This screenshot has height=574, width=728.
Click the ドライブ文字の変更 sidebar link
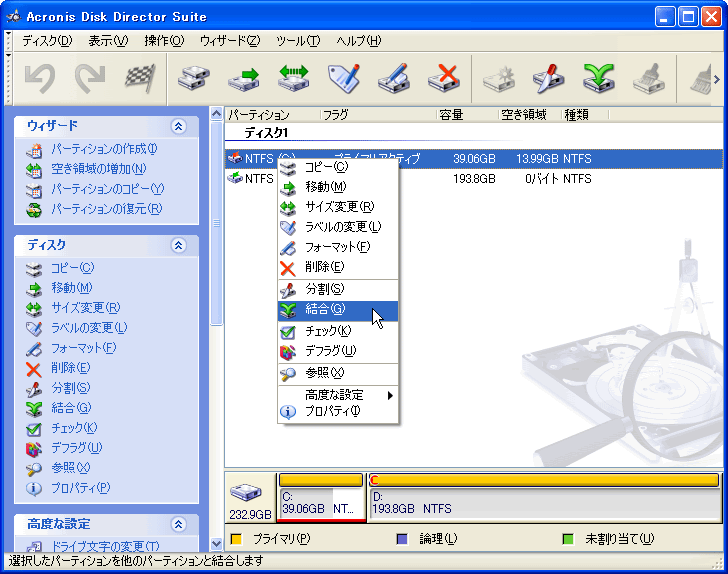(105, 546)
